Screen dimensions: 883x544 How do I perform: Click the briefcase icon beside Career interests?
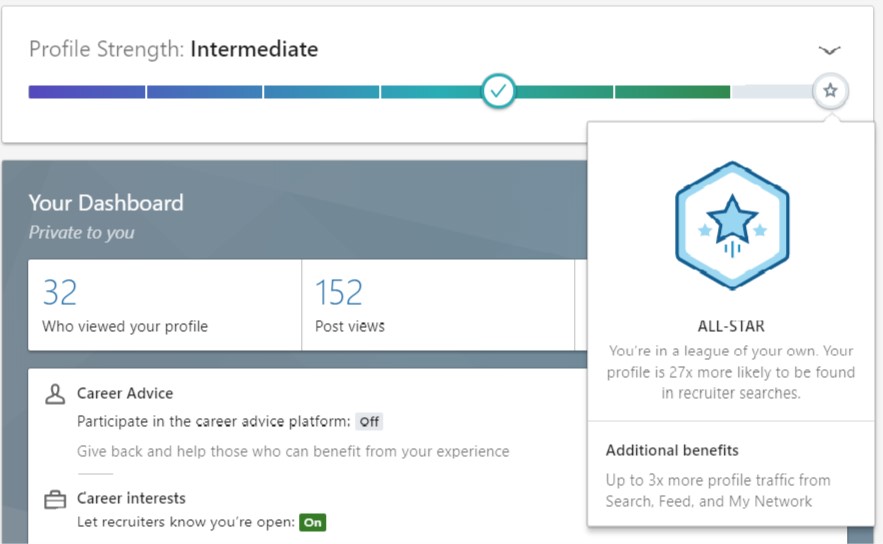click(x=55, y=499)
